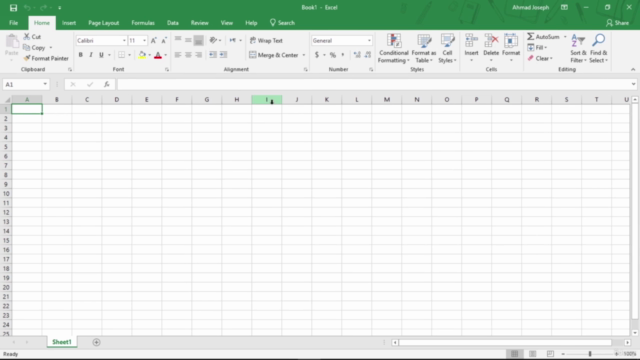Align cell text to the right
This screenshot has width=640, height=360.
pyautogui.click(x=198, y=55)
